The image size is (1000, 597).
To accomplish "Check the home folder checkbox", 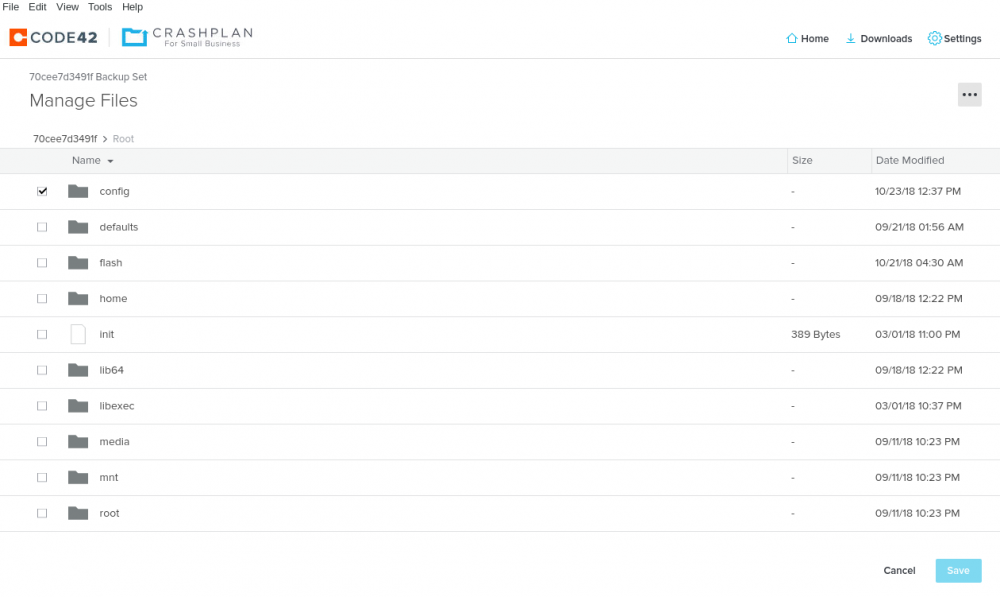I will point(42,298).
